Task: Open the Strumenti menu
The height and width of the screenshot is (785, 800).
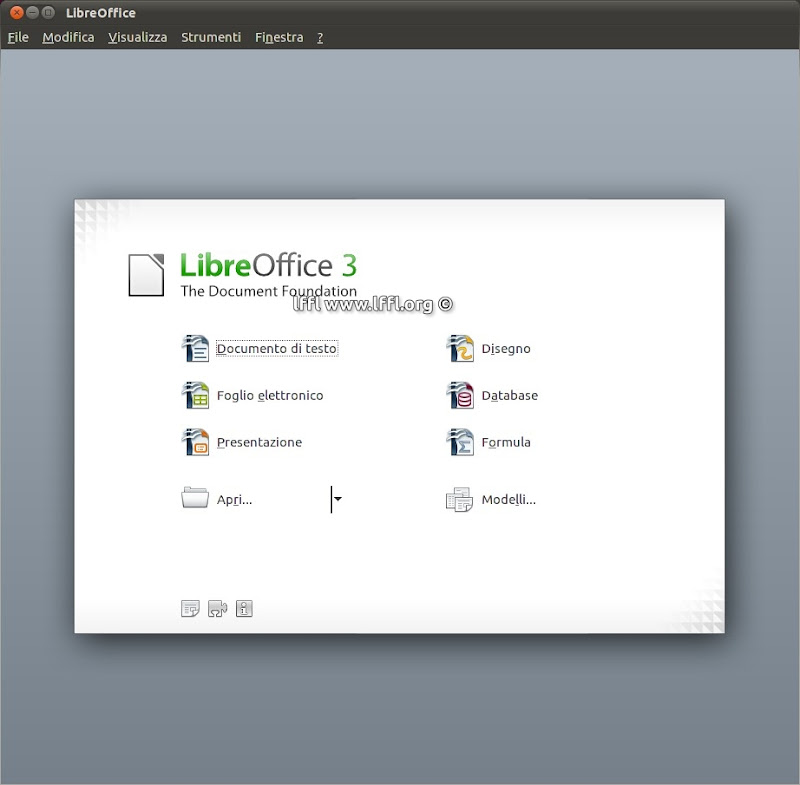Action: click(x=211, y=38)
